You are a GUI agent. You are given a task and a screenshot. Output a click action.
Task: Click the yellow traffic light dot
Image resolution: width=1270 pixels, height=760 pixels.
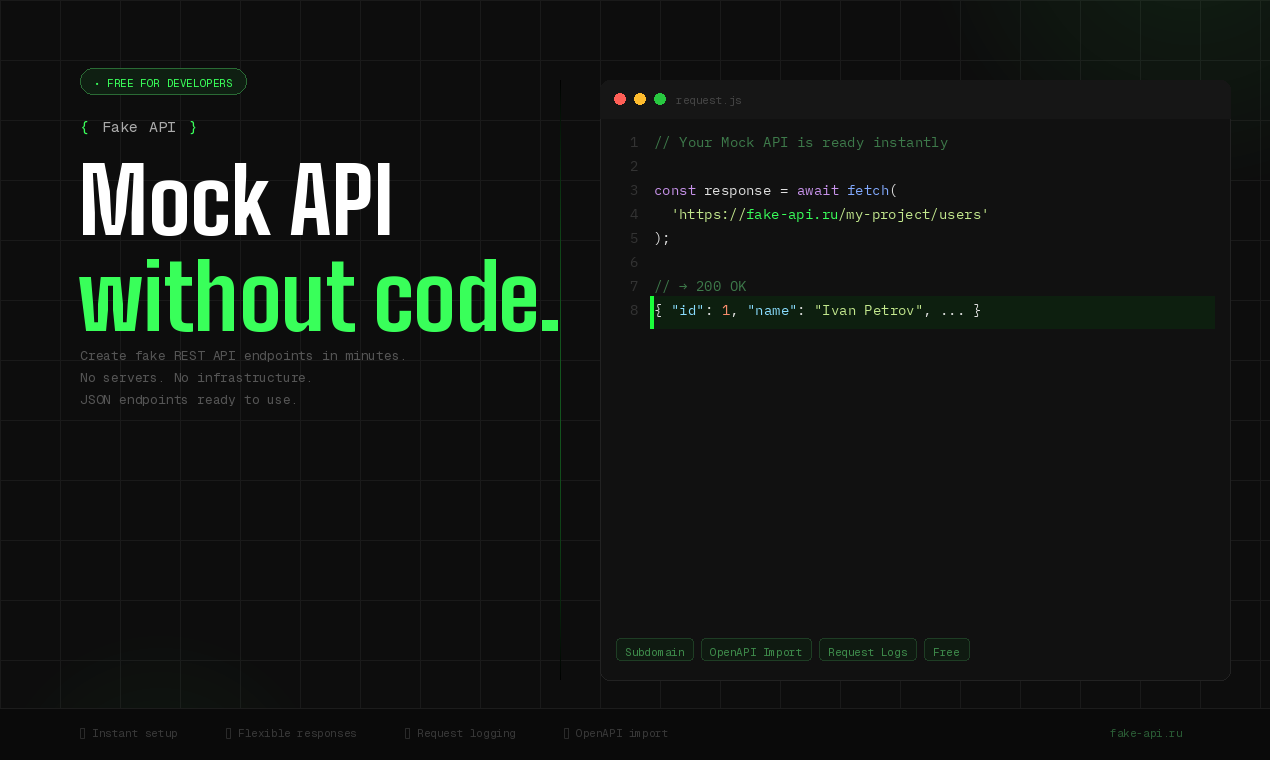640,99
